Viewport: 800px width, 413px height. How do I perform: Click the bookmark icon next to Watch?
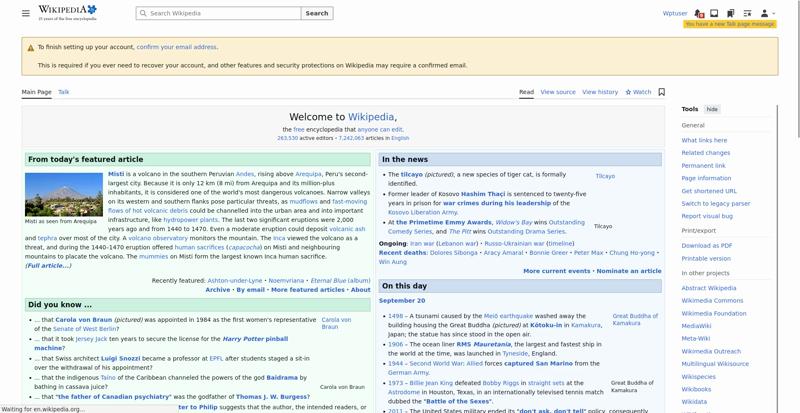(x=662, y=92)
